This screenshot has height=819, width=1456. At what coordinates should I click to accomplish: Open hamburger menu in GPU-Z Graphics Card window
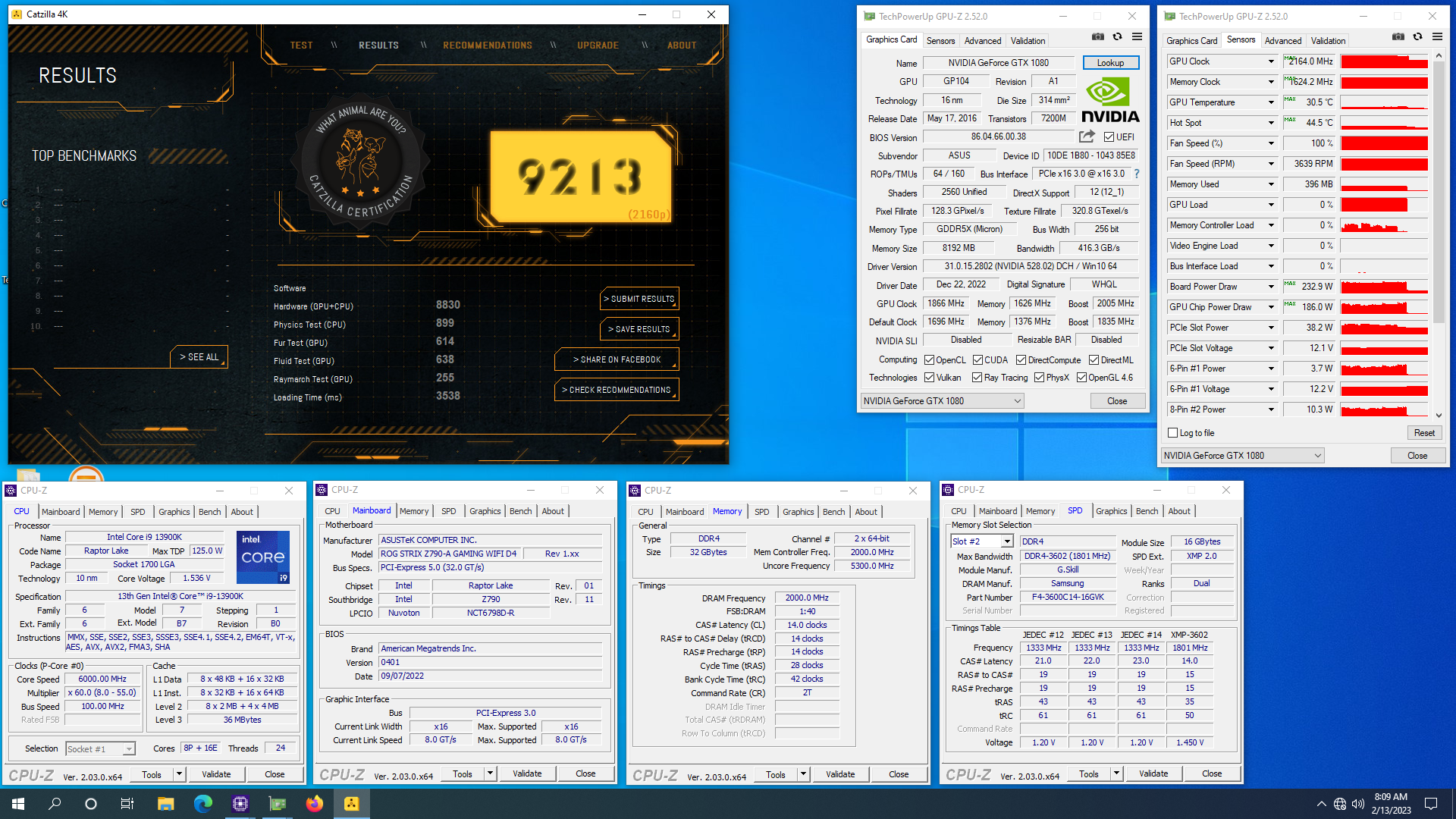pyautogui.click(x=1137, y=37)
